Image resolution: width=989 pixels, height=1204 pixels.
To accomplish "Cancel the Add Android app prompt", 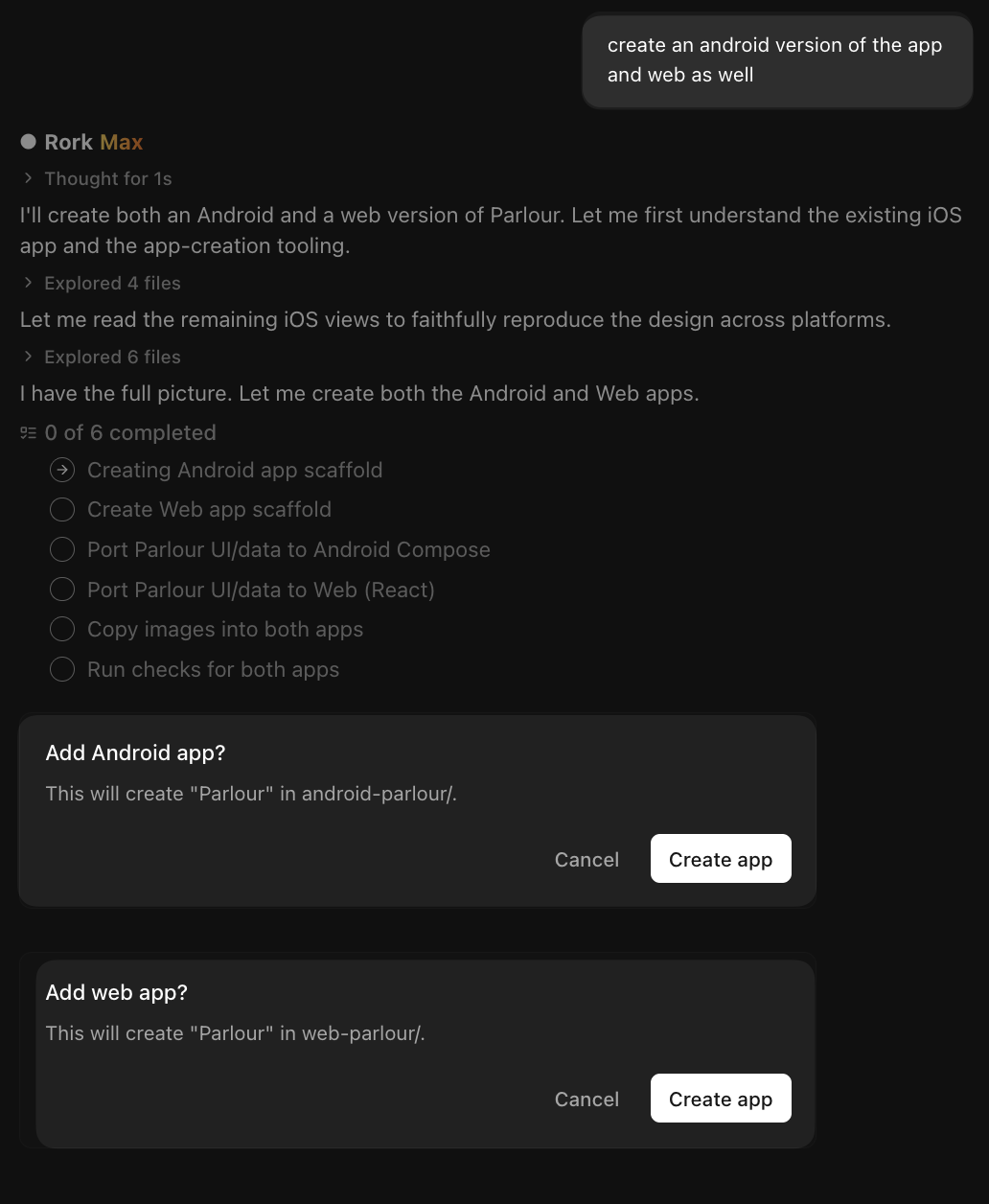I will 586,860.
